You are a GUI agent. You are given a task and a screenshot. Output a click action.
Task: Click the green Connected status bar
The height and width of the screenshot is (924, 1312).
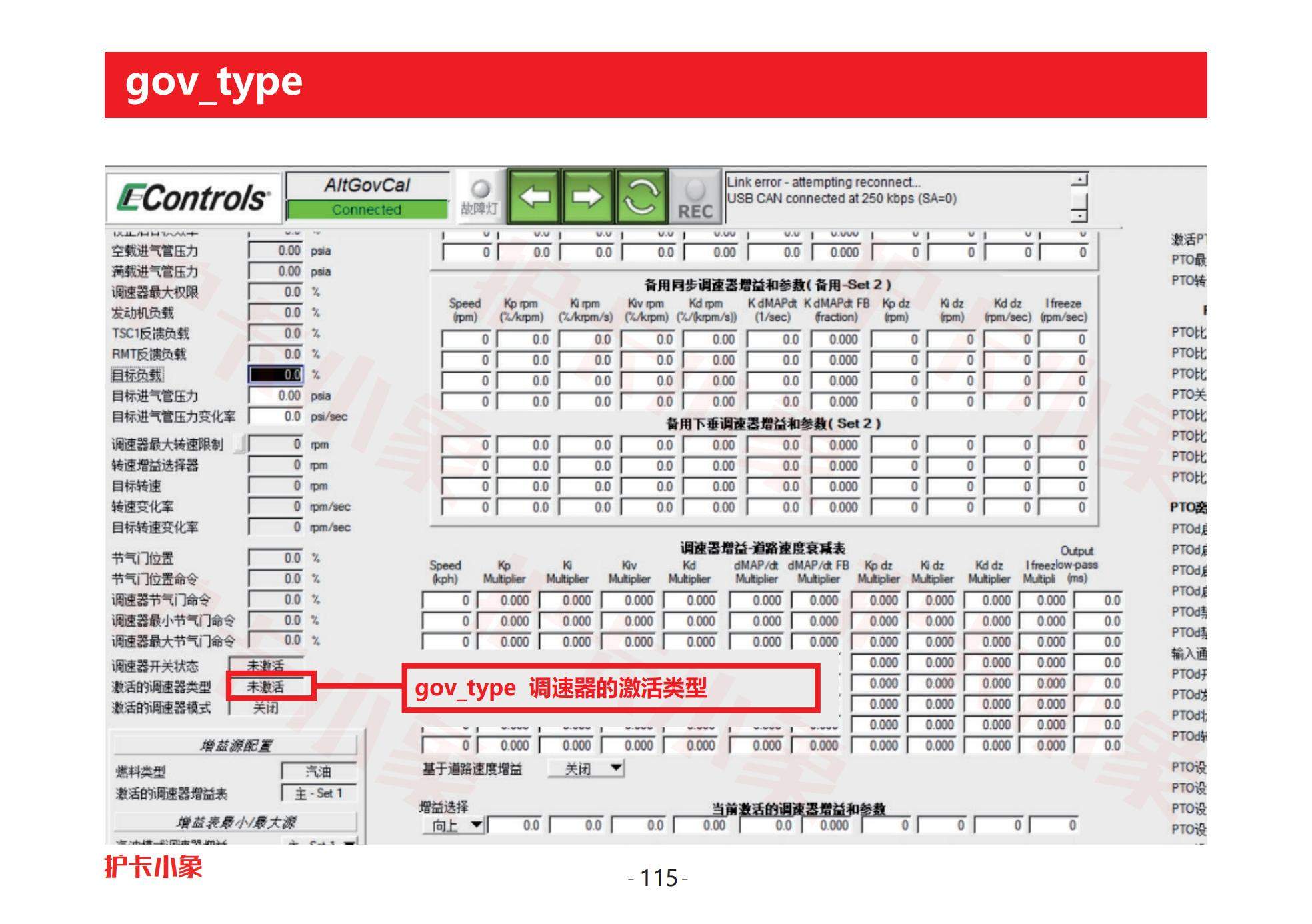pos(367,209)
